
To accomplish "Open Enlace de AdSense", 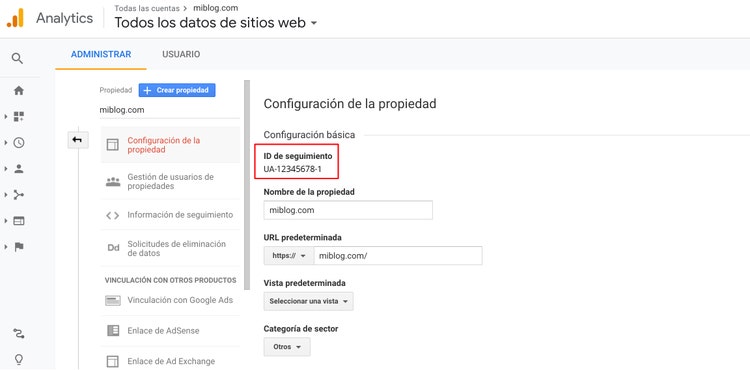I will click(170, 331).
